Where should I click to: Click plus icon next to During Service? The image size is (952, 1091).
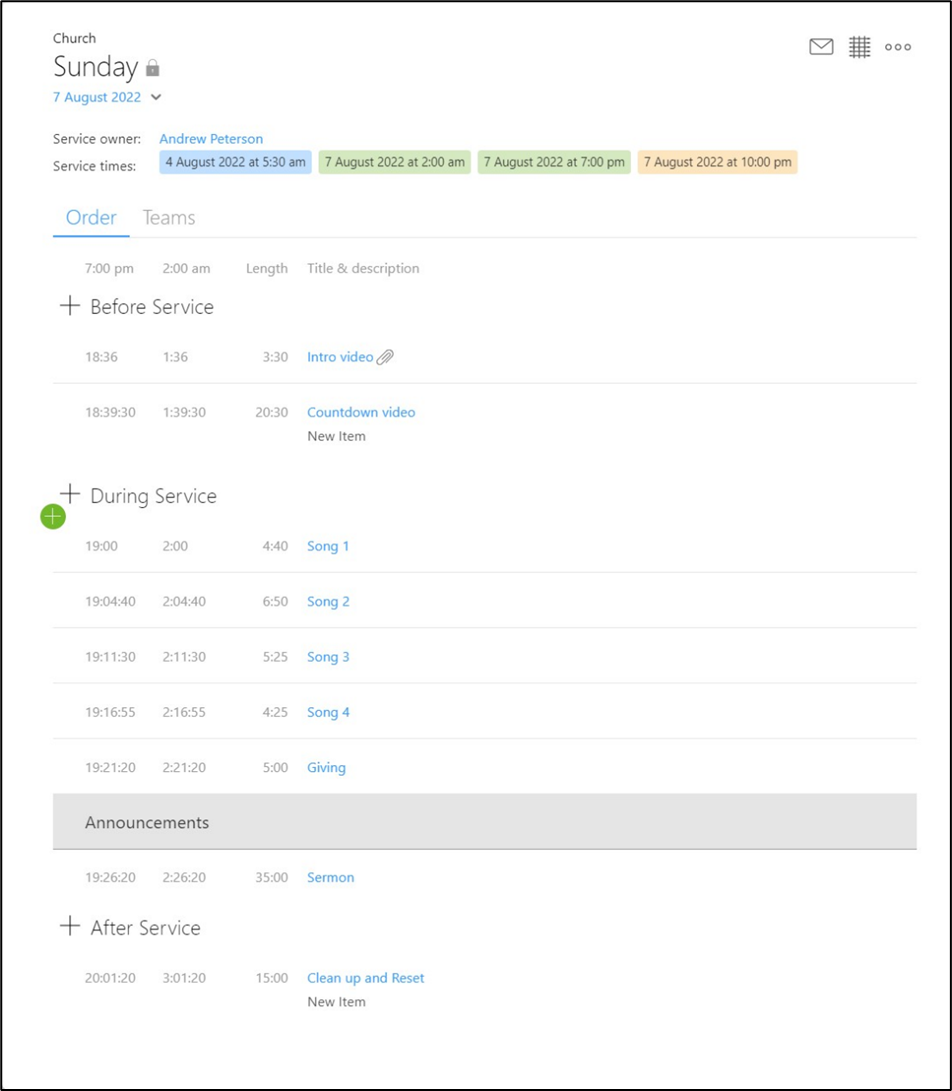pos(70,493)
